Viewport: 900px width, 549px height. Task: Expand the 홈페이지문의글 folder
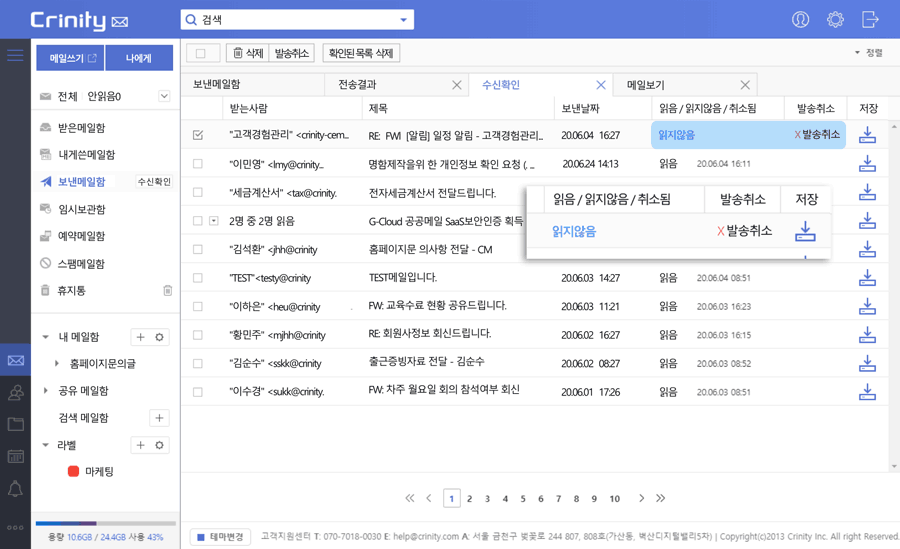[x=56, y=364]
